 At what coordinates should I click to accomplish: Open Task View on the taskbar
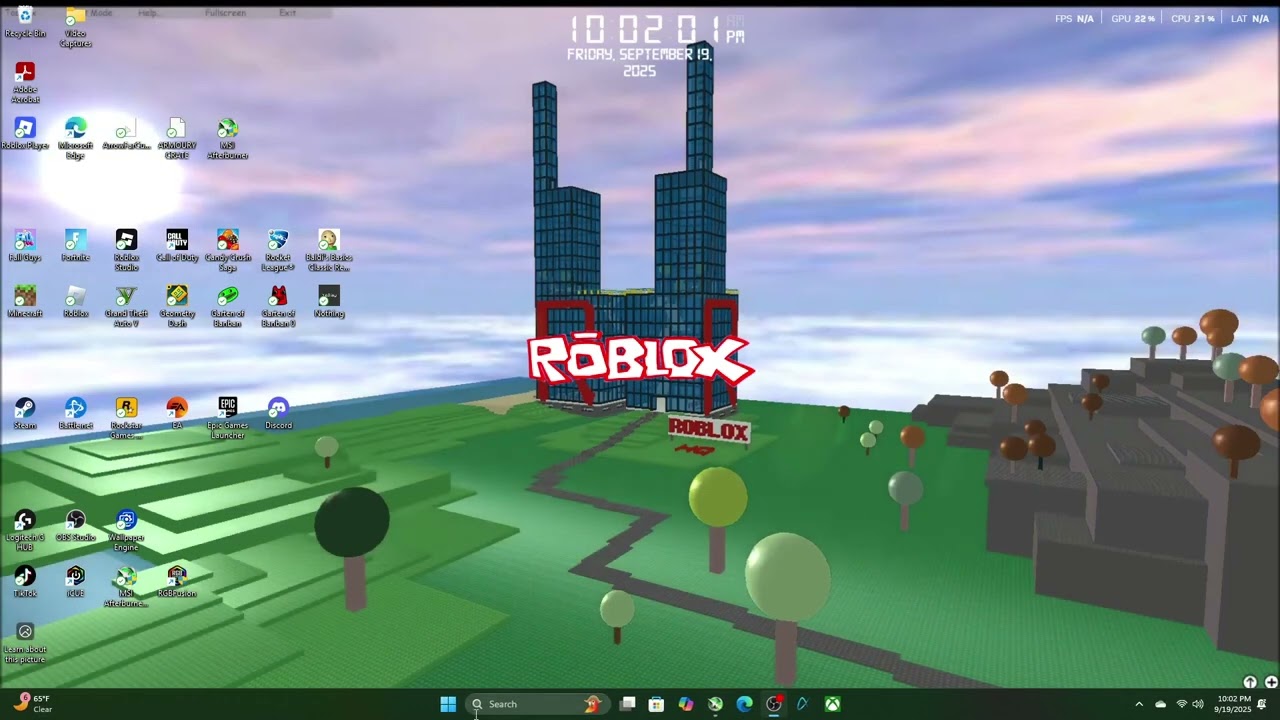click(627, 704)
